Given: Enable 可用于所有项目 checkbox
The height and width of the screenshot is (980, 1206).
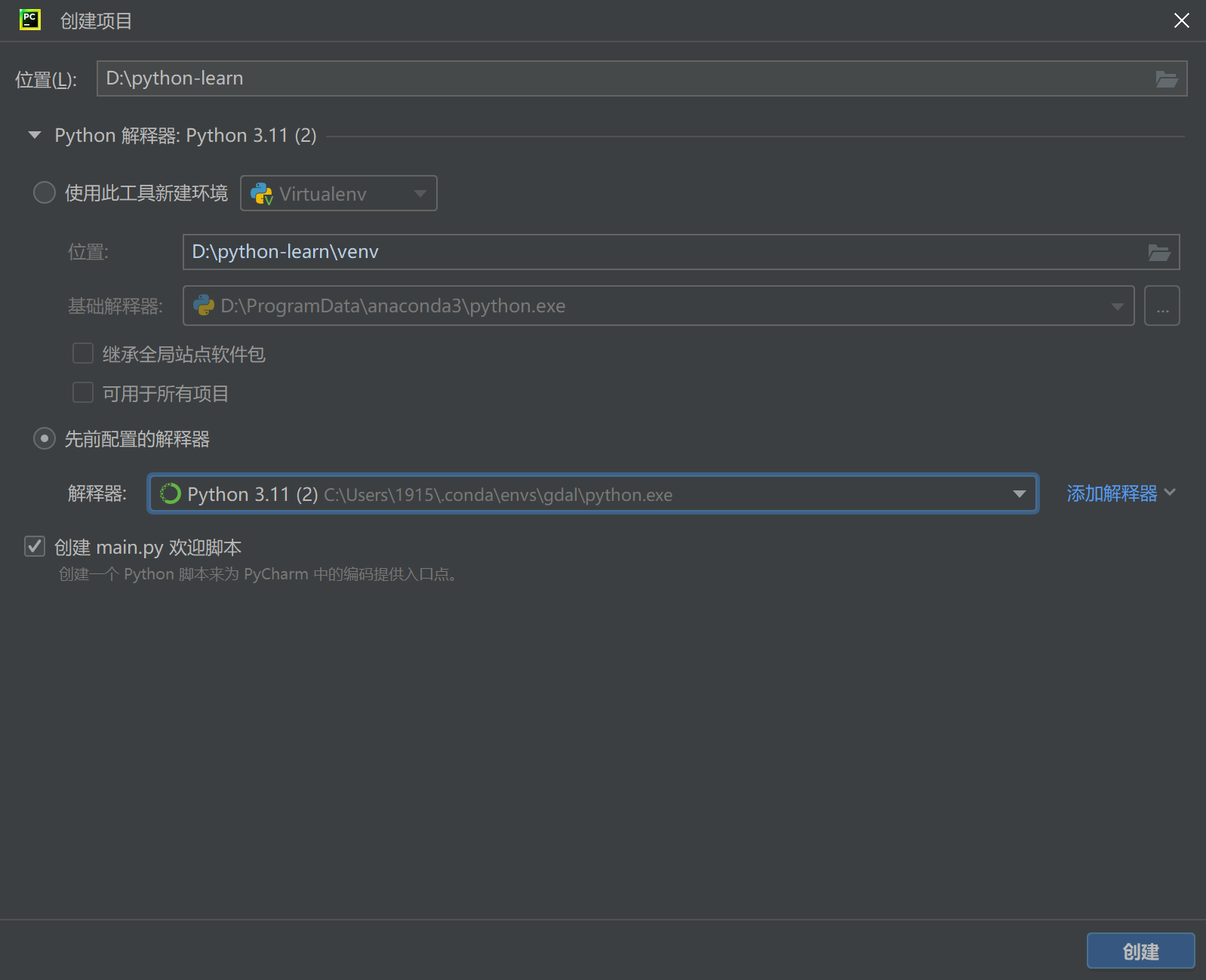Looking at the screenshot, I should (x=83, y=392).
